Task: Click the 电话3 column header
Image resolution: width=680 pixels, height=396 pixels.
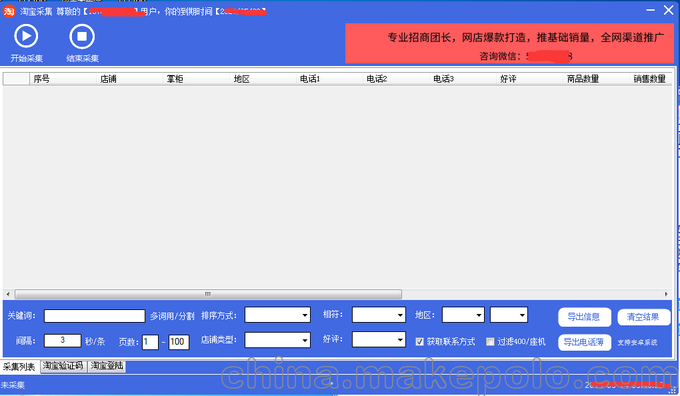Action: (x=463, y=79)
